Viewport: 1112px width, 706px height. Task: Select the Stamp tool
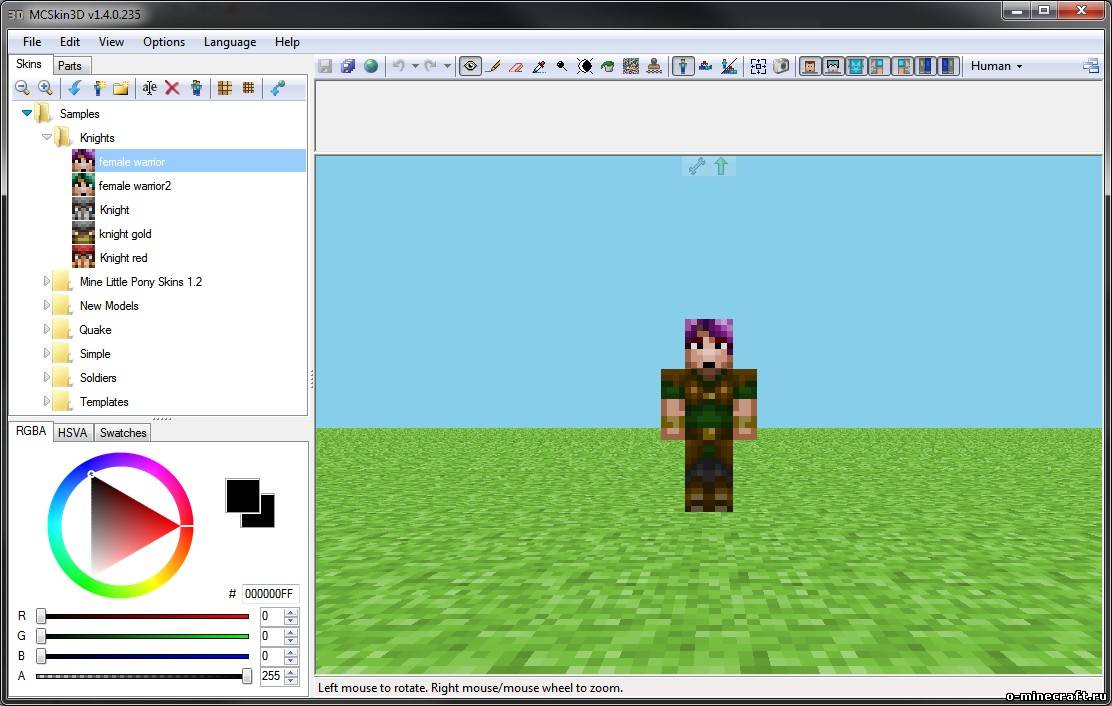click(x=653, y=66)
